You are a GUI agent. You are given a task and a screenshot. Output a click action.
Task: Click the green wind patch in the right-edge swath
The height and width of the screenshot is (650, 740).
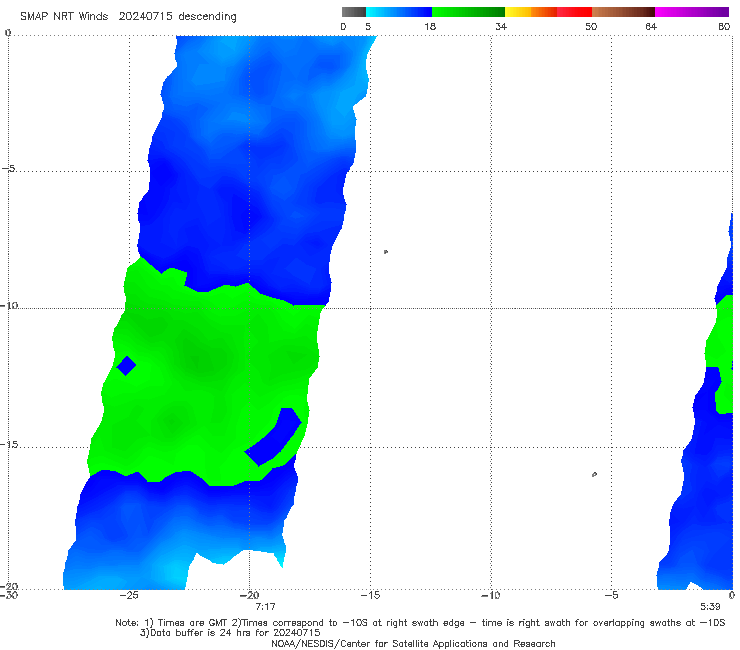coord(721,354)
